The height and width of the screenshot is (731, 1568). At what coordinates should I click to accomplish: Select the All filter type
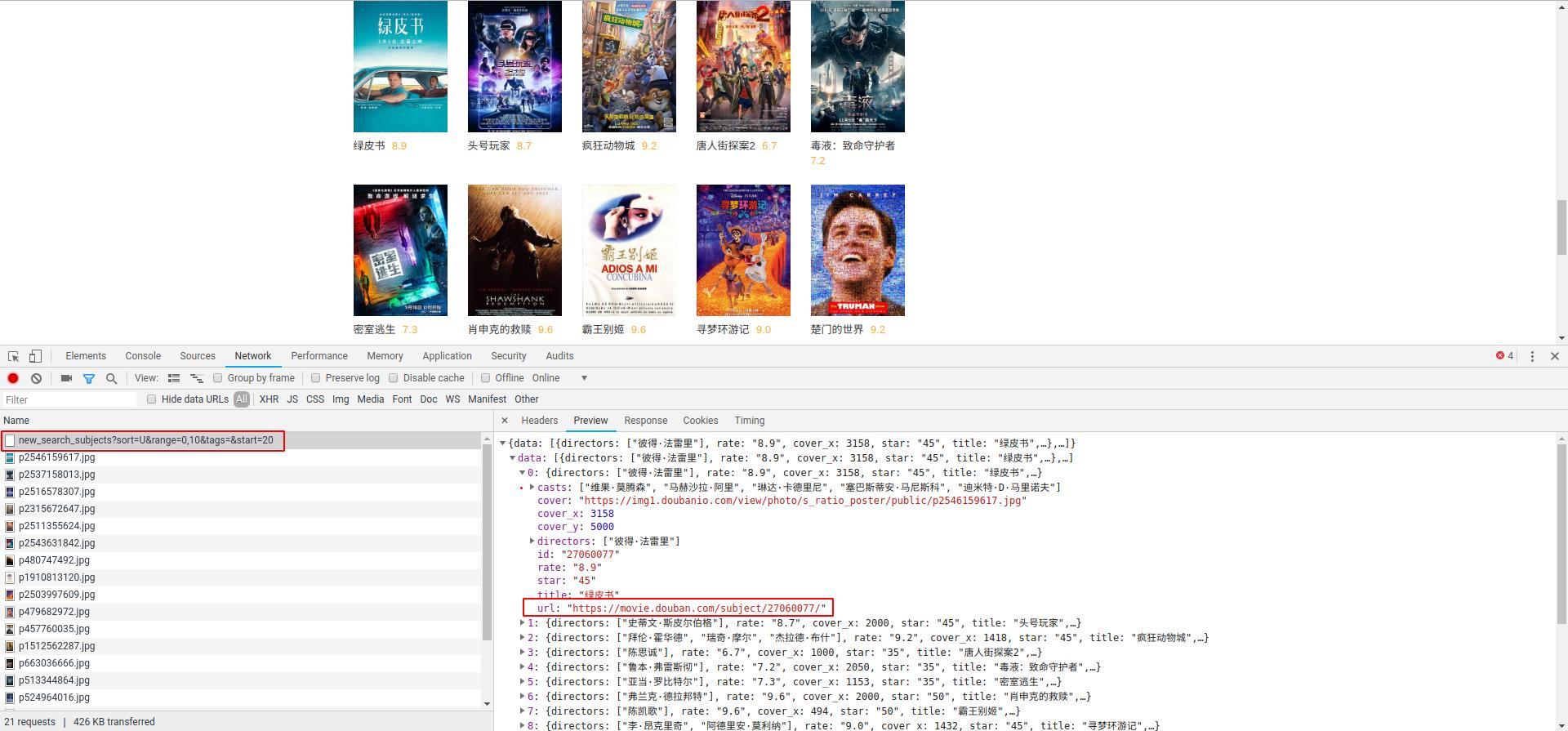point(241,399)
